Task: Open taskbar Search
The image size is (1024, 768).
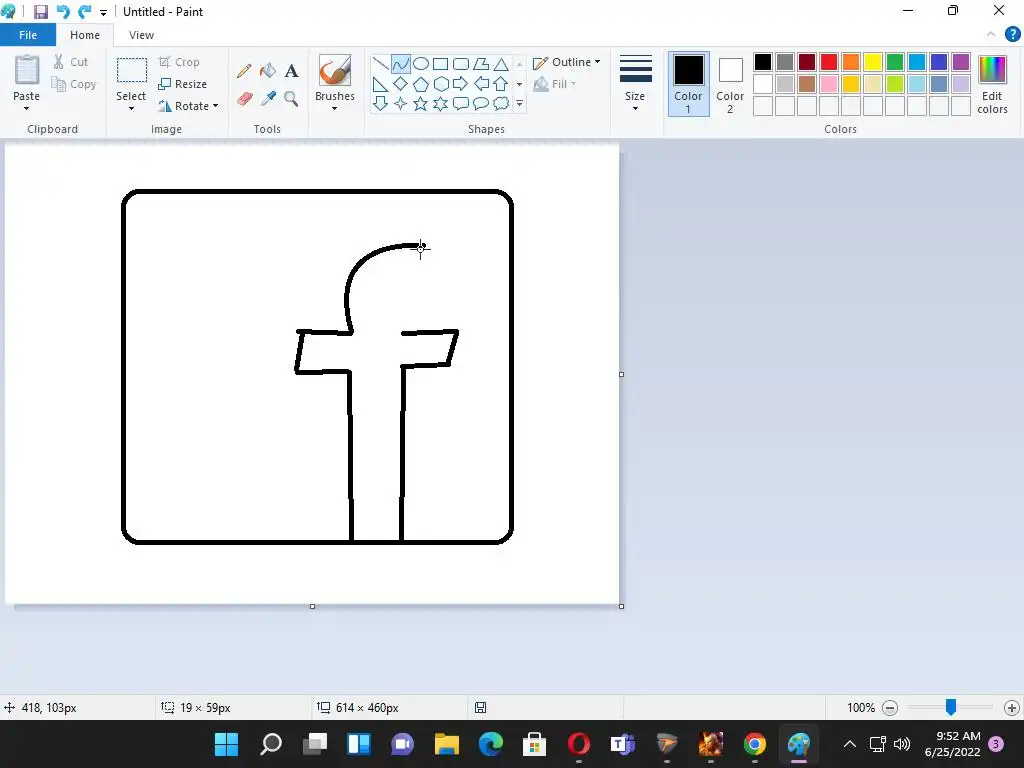Action: [270, 744]
